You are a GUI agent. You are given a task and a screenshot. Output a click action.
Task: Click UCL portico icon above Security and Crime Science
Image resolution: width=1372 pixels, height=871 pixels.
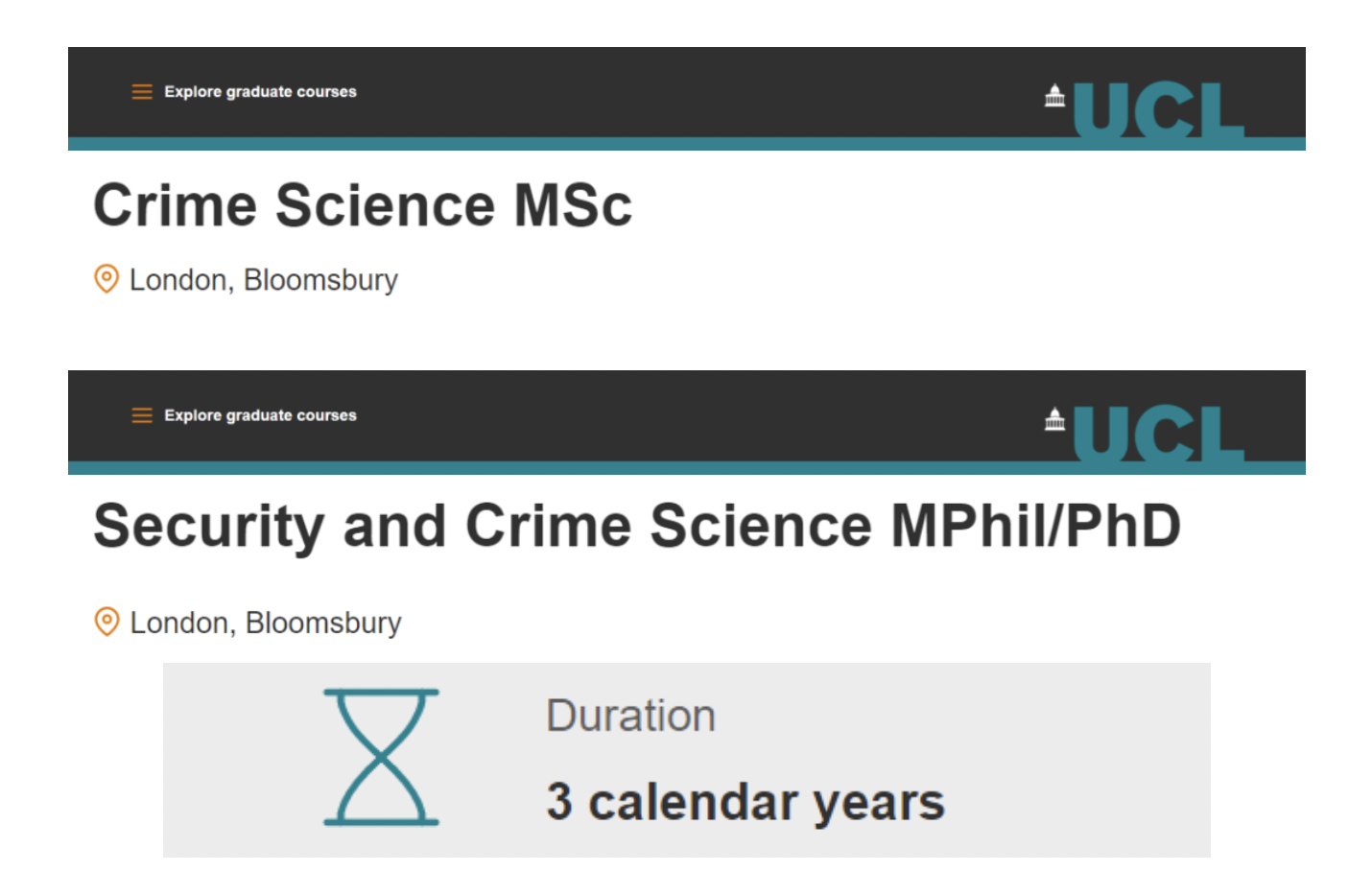click(1055, 420)
